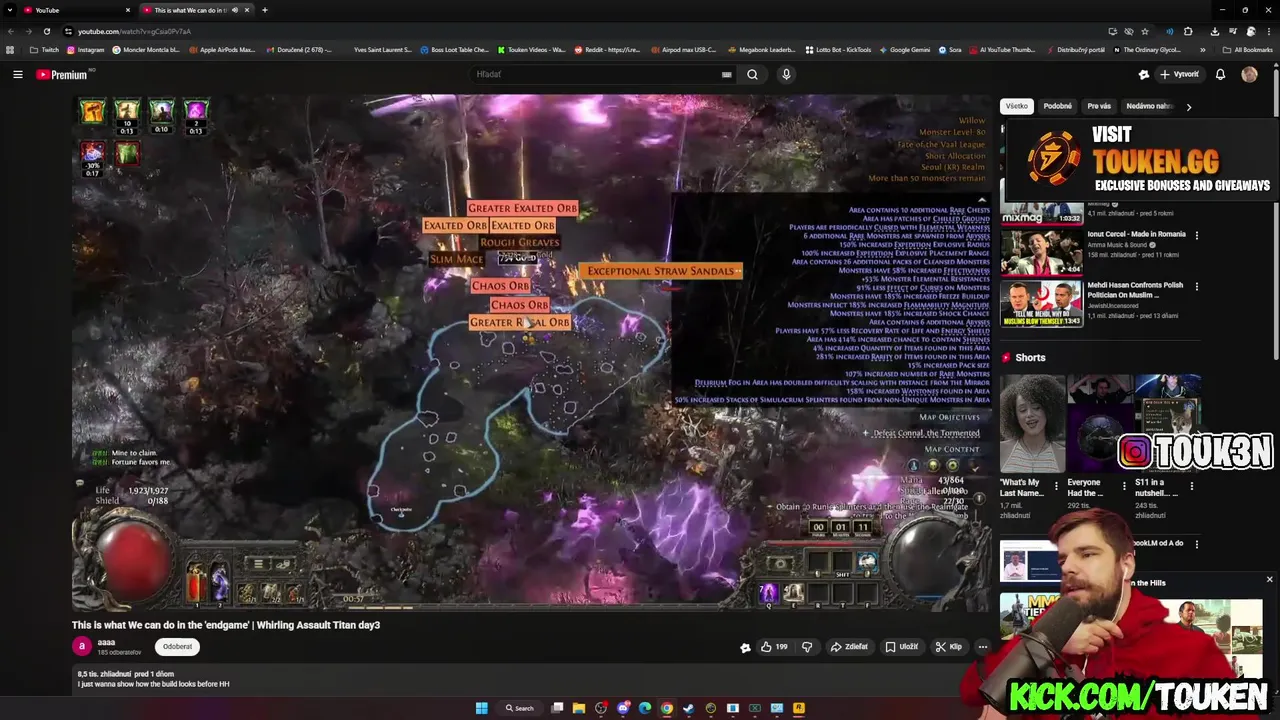Open Discord from taskbar
1280x720 pixels.
click(x=623, y=708)
